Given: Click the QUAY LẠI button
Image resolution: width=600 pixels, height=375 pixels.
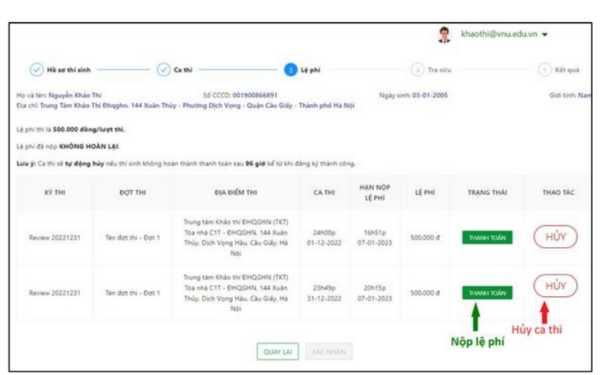Looking at the screenshot, I should coord(277,352).
